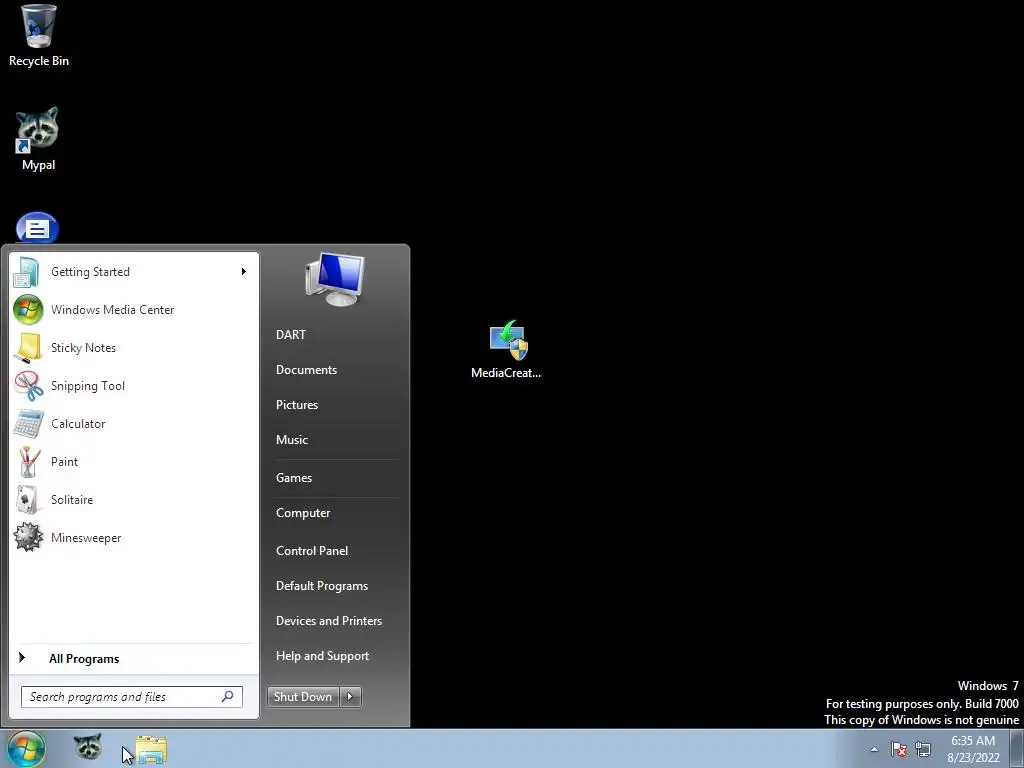
Task: Click the Paint label
Action: pos(65,462)
